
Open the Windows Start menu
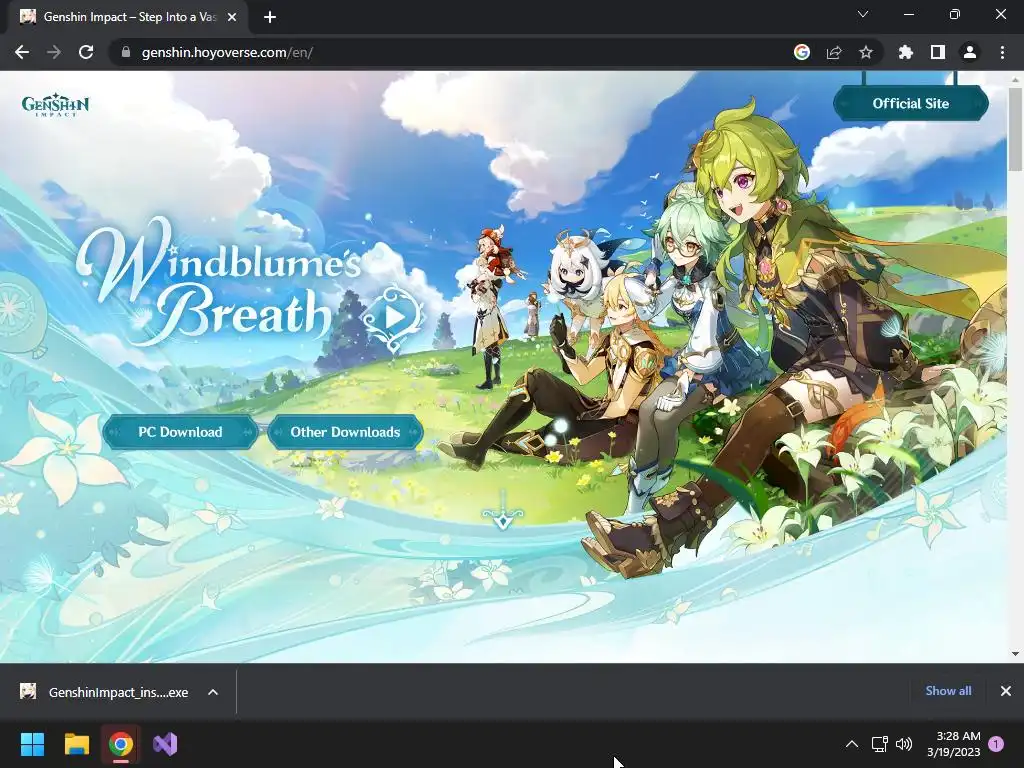pyautogui.click(x=32, y=744)
